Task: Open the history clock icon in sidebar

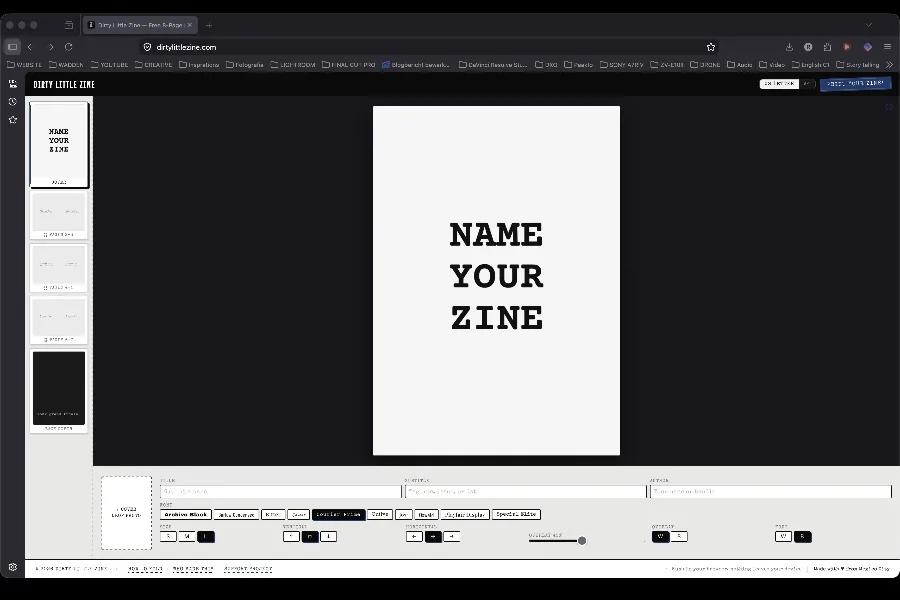Action: [x=13, y=102]
